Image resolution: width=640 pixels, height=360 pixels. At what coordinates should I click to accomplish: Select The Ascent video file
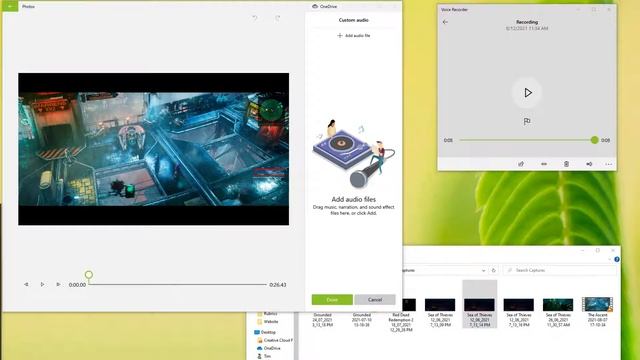coord(597,312)
